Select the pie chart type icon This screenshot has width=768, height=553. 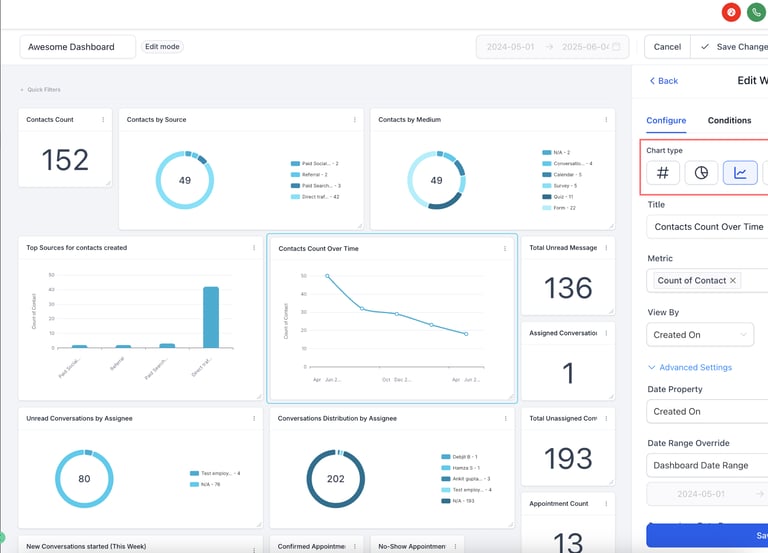pyautogui.click(x=701, y=173)
